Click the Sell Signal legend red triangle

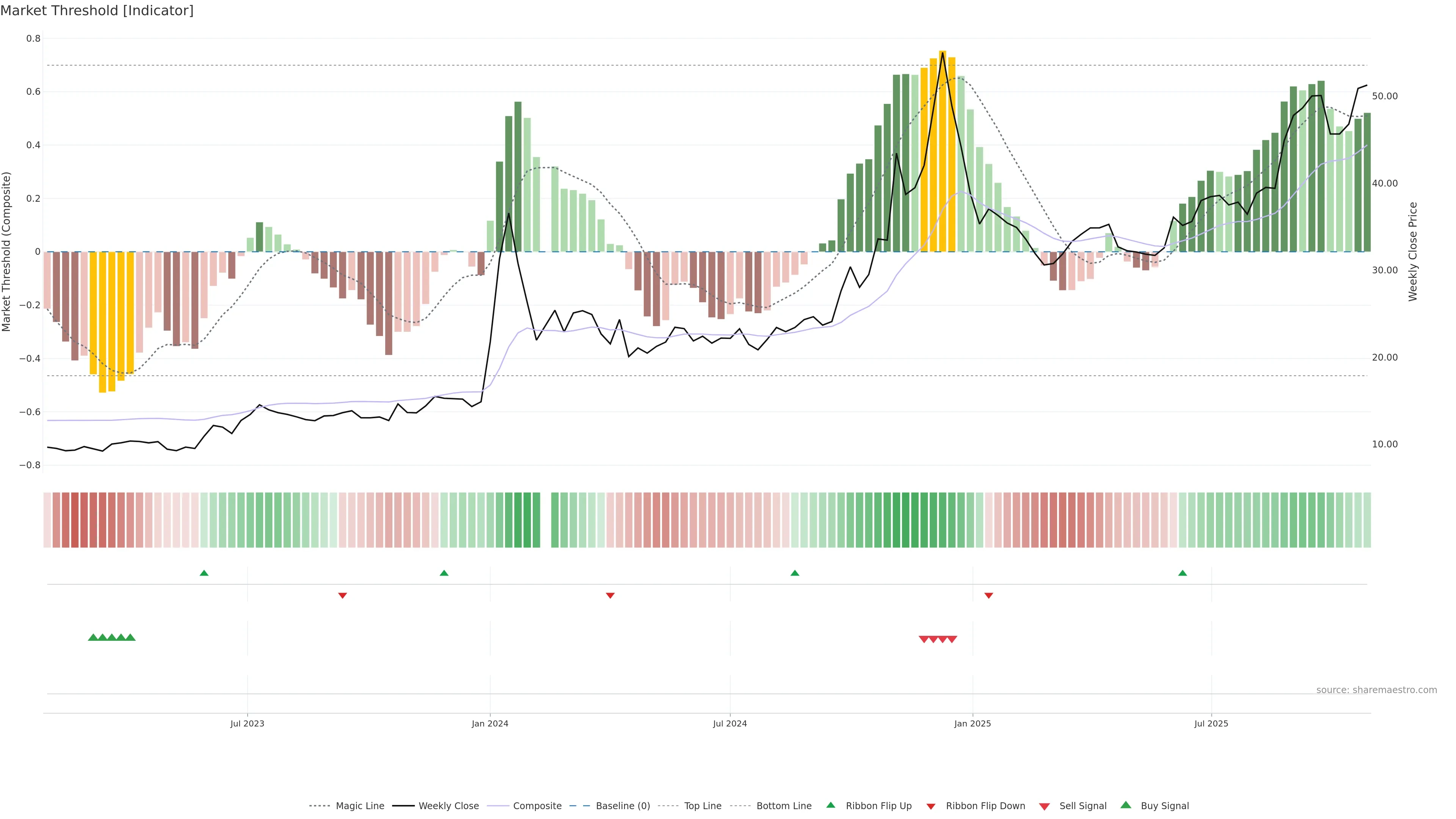[x=1045, y=806]
